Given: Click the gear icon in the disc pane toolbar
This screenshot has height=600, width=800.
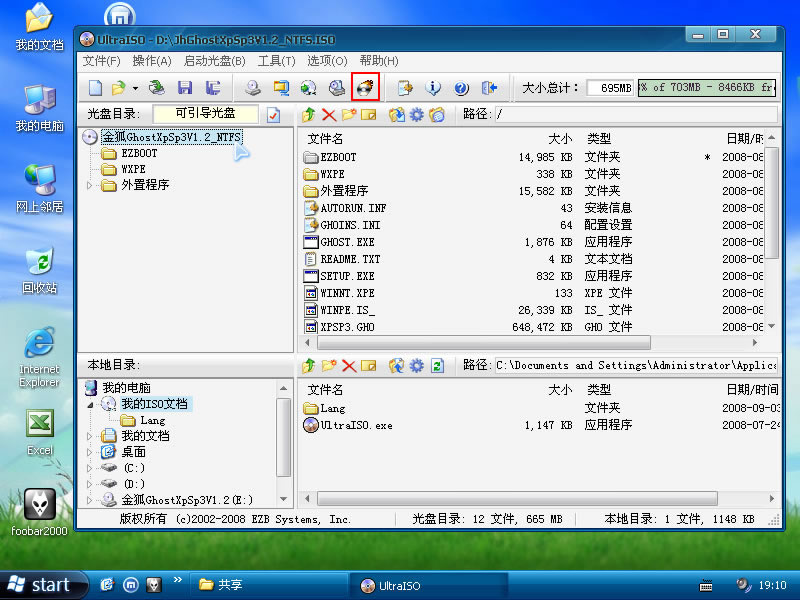Looking at the screenshot, I should click(x=417, y=114).
